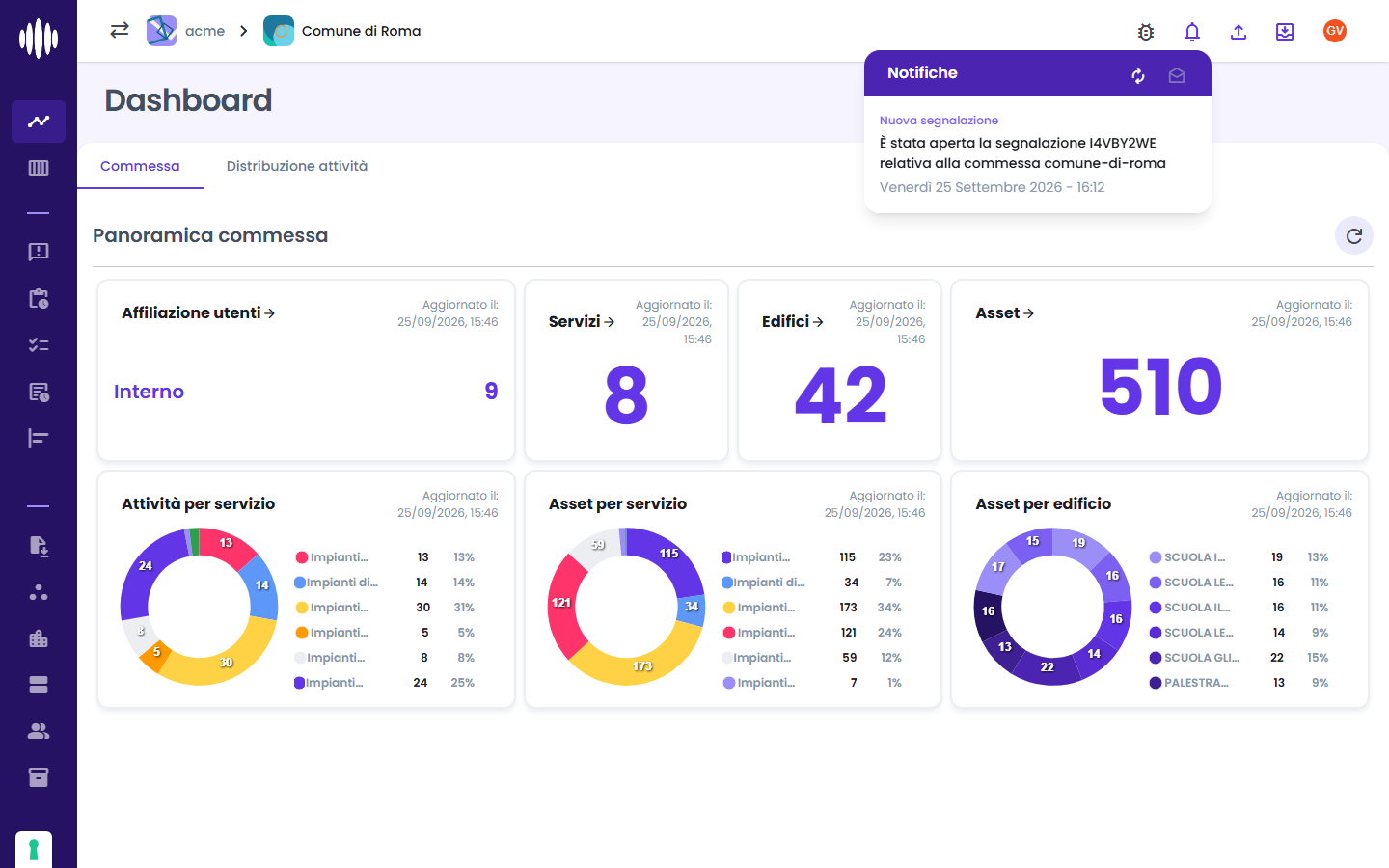The image size is (1389, 868).
Task: Open the Edifici card link
Action: point(793,321)
